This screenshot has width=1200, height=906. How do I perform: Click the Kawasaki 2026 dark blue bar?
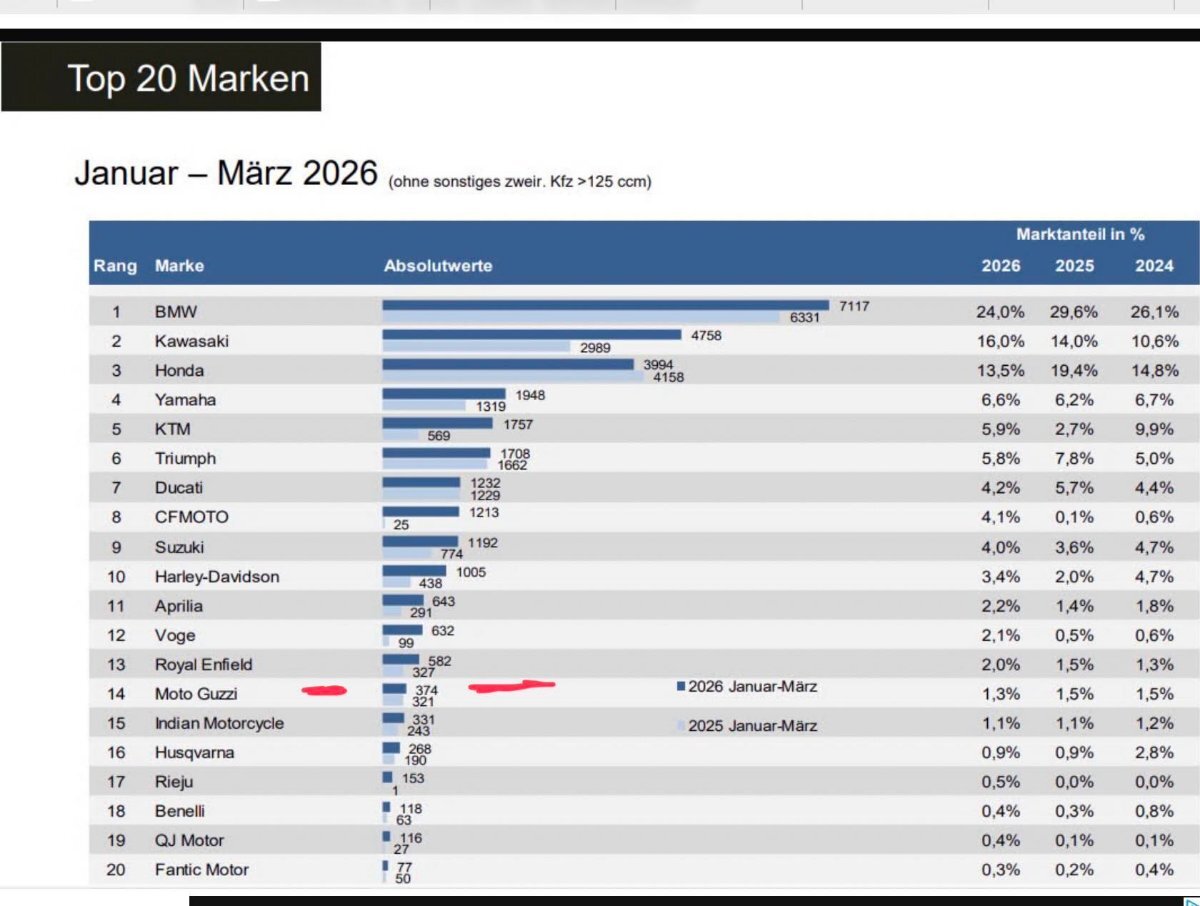tap(531, 335)
